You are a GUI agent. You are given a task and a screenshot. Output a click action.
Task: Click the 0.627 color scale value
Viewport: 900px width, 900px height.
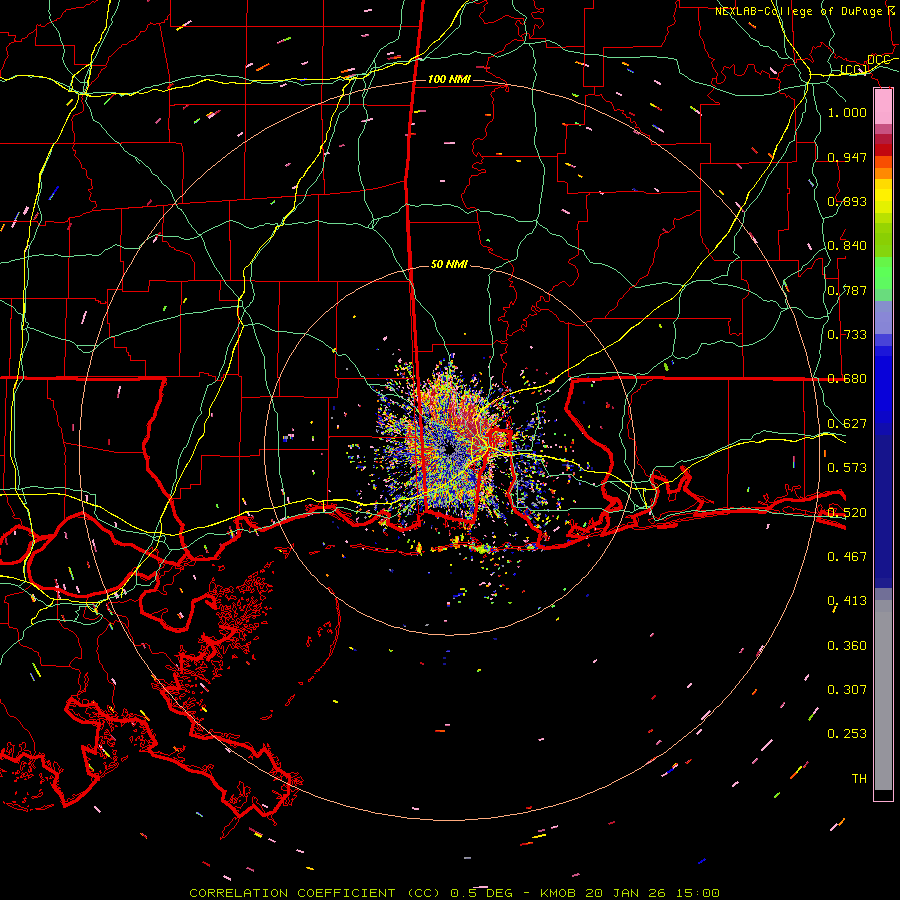[847, 424]
